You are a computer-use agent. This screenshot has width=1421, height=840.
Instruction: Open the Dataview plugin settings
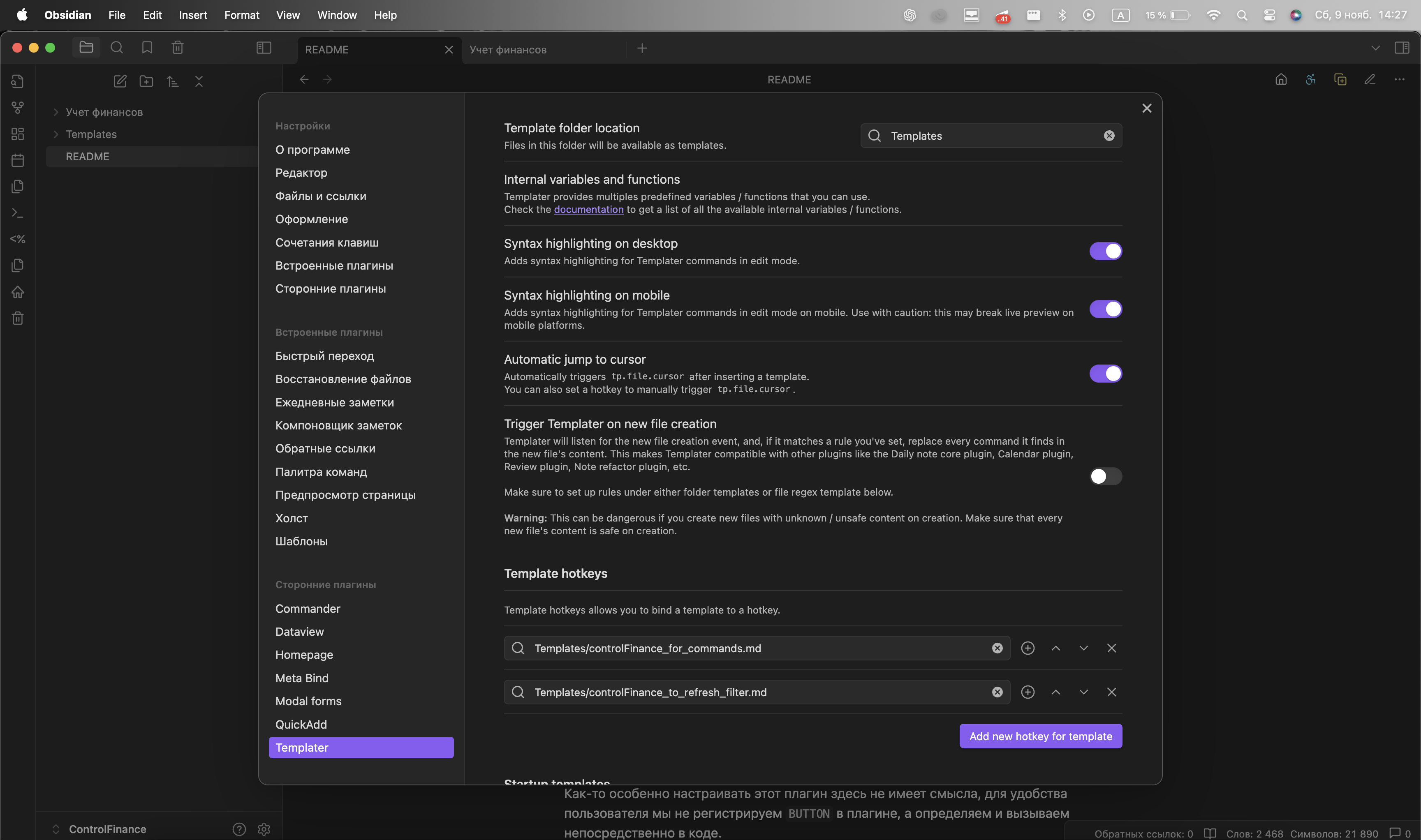tap(300, 632)
